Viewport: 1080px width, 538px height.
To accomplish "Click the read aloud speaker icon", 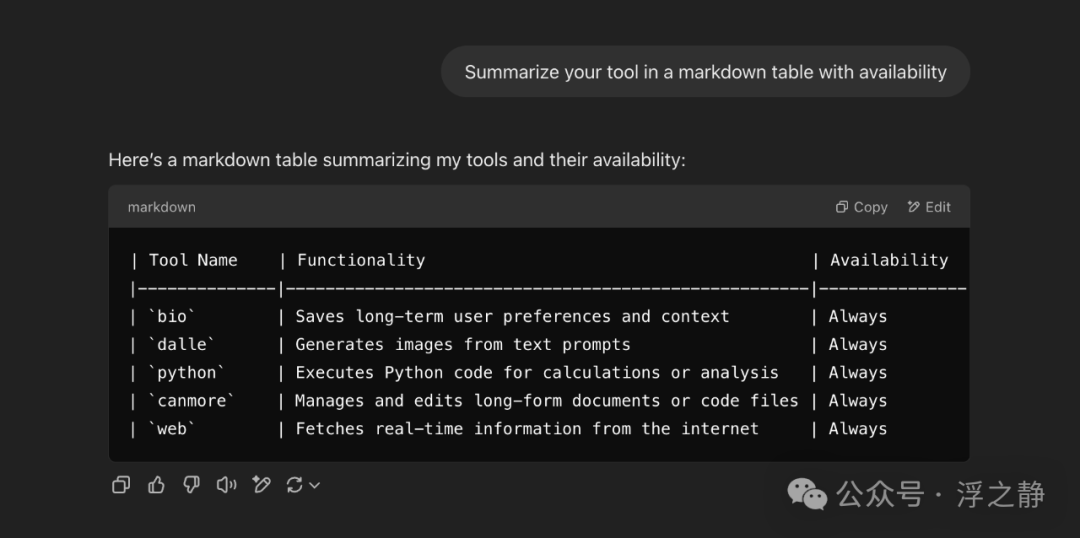I will (227, 485).
